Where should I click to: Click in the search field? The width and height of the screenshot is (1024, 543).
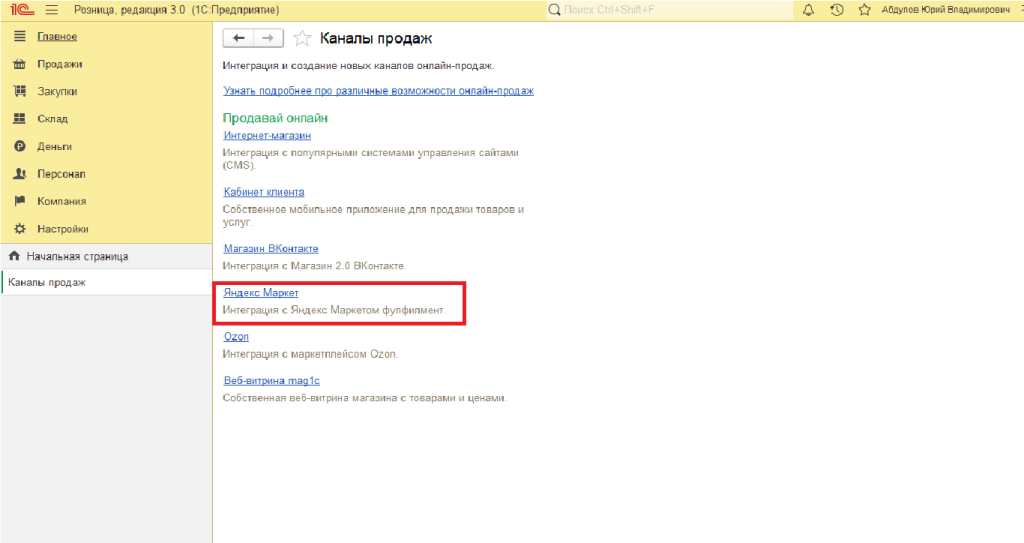coord(669,10)
